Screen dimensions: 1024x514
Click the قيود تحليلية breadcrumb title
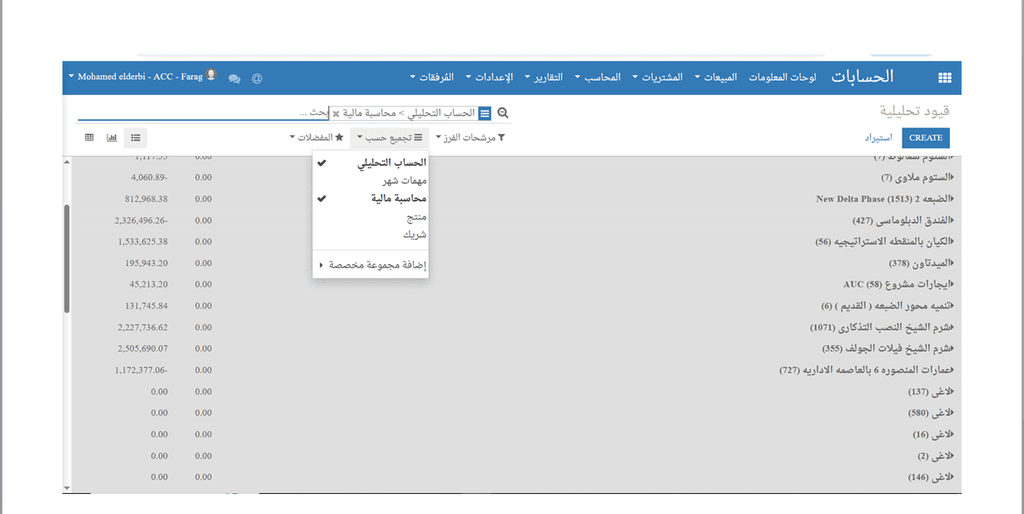914,110
